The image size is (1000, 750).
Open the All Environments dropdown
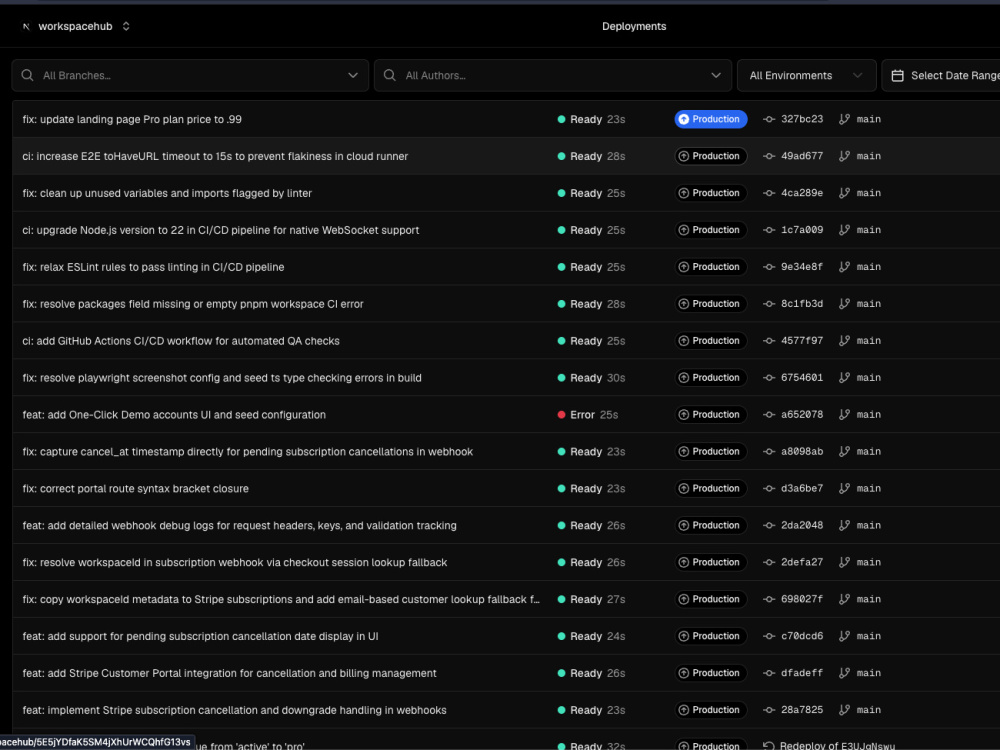click(806, 75)
